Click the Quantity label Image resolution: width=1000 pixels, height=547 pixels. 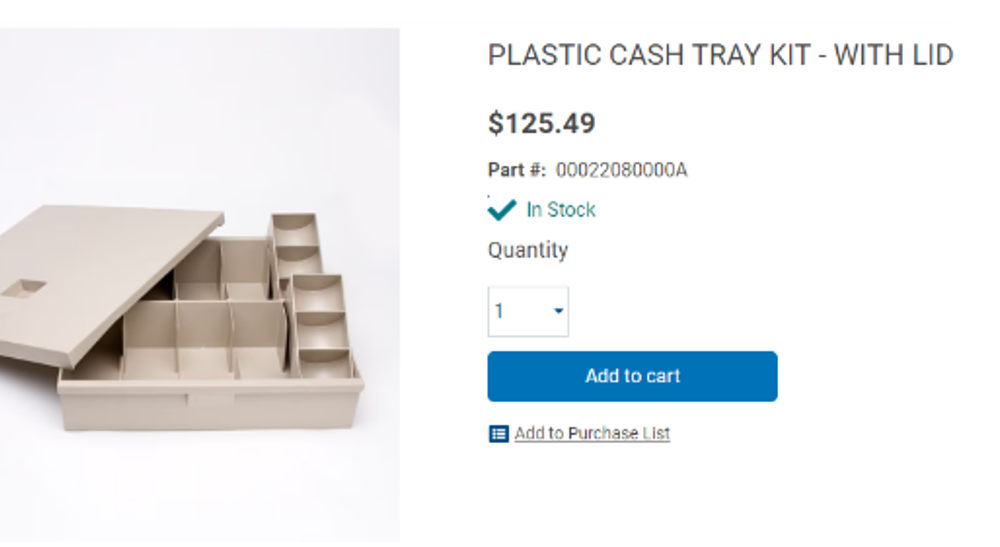tap(528, 250)
